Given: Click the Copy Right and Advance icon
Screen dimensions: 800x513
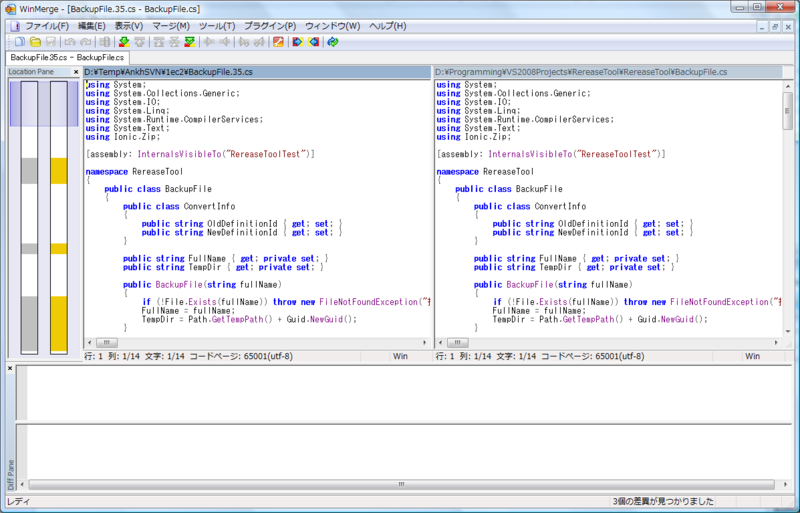Looking at the screenshot, I should (244, 42).
